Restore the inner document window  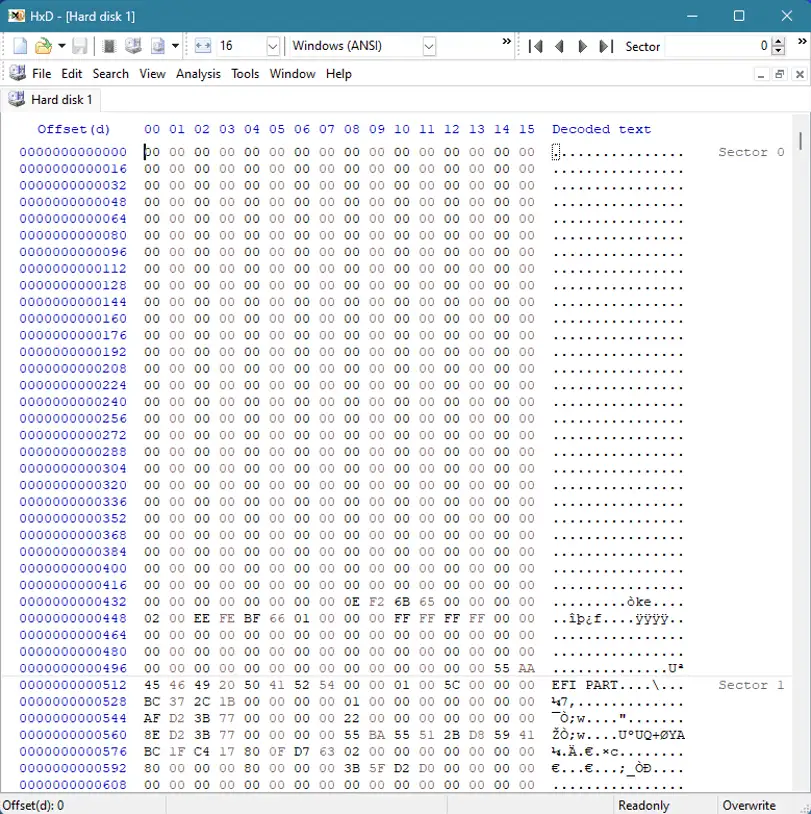tap(780, 74)
